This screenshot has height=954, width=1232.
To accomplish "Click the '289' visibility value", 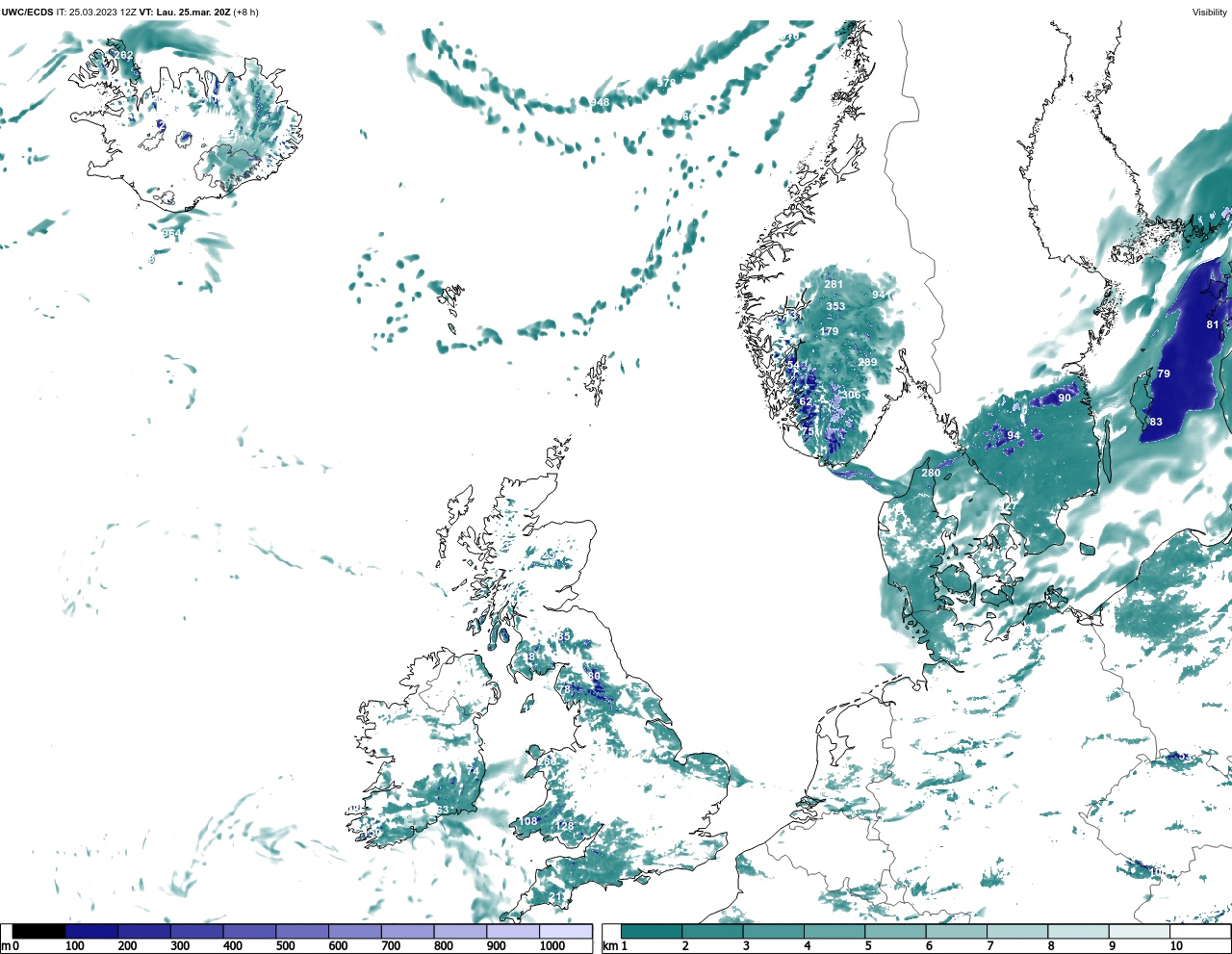I will click(867, 362).
